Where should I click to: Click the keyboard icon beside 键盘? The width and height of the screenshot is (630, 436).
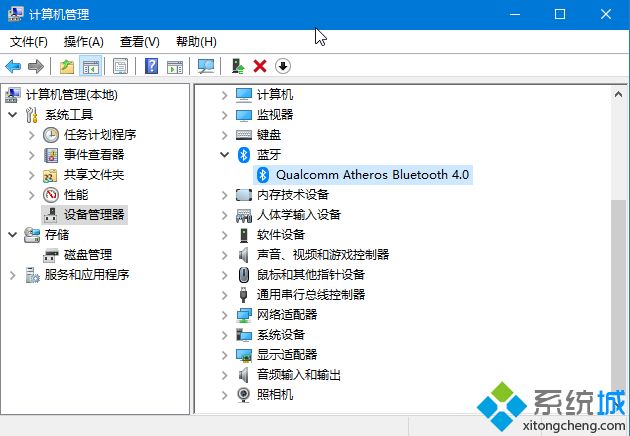[x=244, y=135]
